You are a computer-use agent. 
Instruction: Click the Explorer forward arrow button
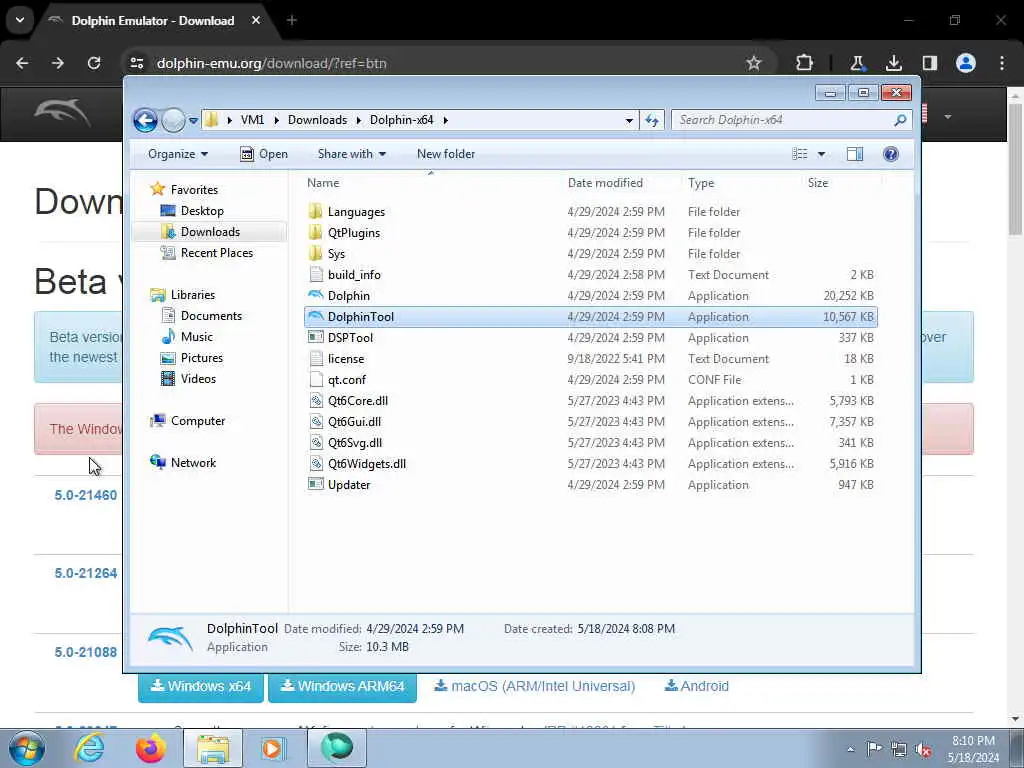click(x=173, y=120)
